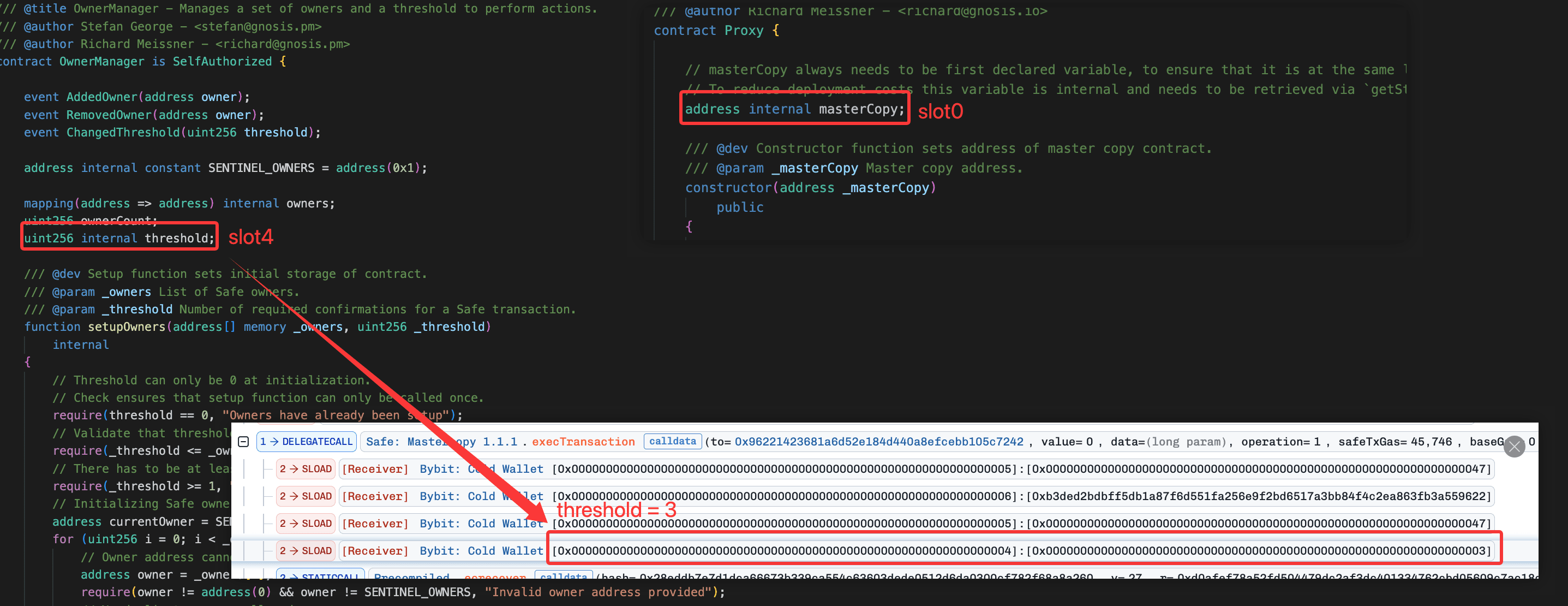This screenshot has width=1568, height=606.
Task: Open the 'to' address 0x96221423... link
Action: [x=878, y=442]
